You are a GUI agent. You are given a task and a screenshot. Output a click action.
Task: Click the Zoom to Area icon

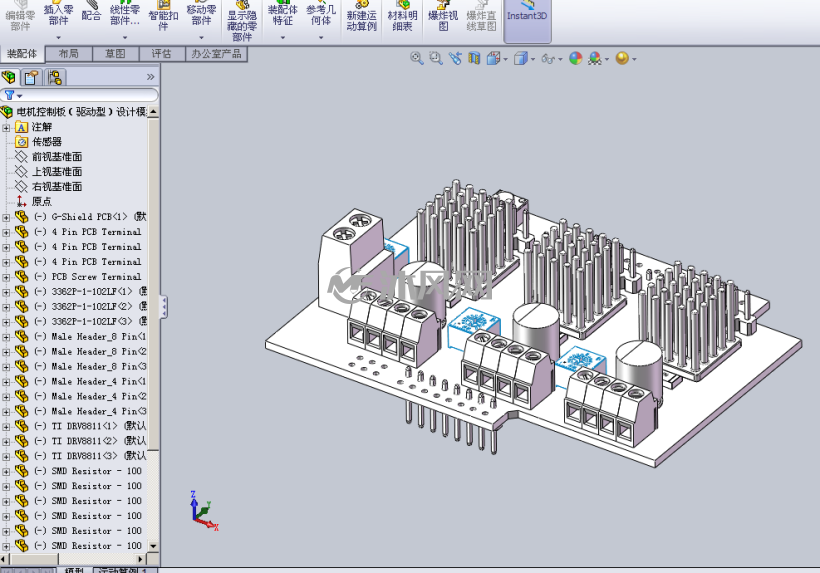tap(436, 58)
